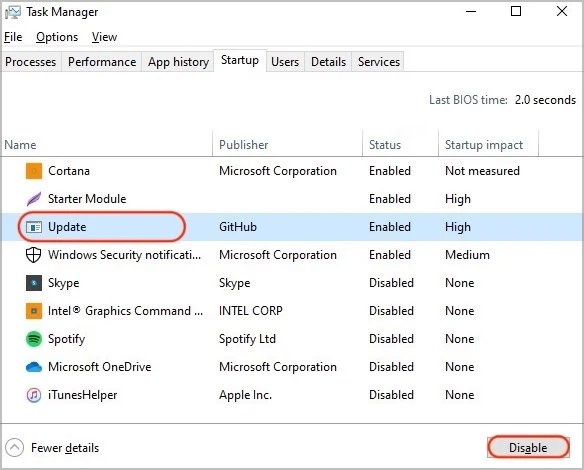The height and width of the screenshot is (470, 584).
Task: Click the Microsoft OneDrive cloud icon
Action: 34,367
